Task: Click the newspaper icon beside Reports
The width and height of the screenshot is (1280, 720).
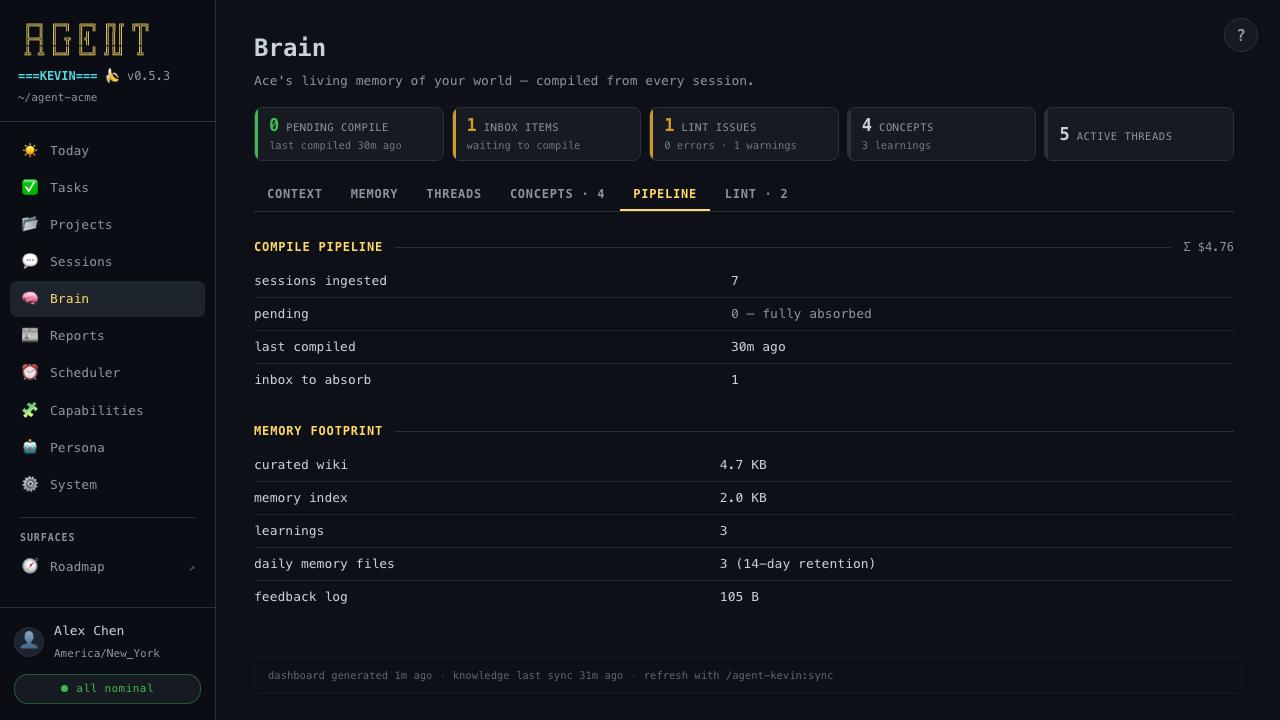Action: click(x=30, y=335)
